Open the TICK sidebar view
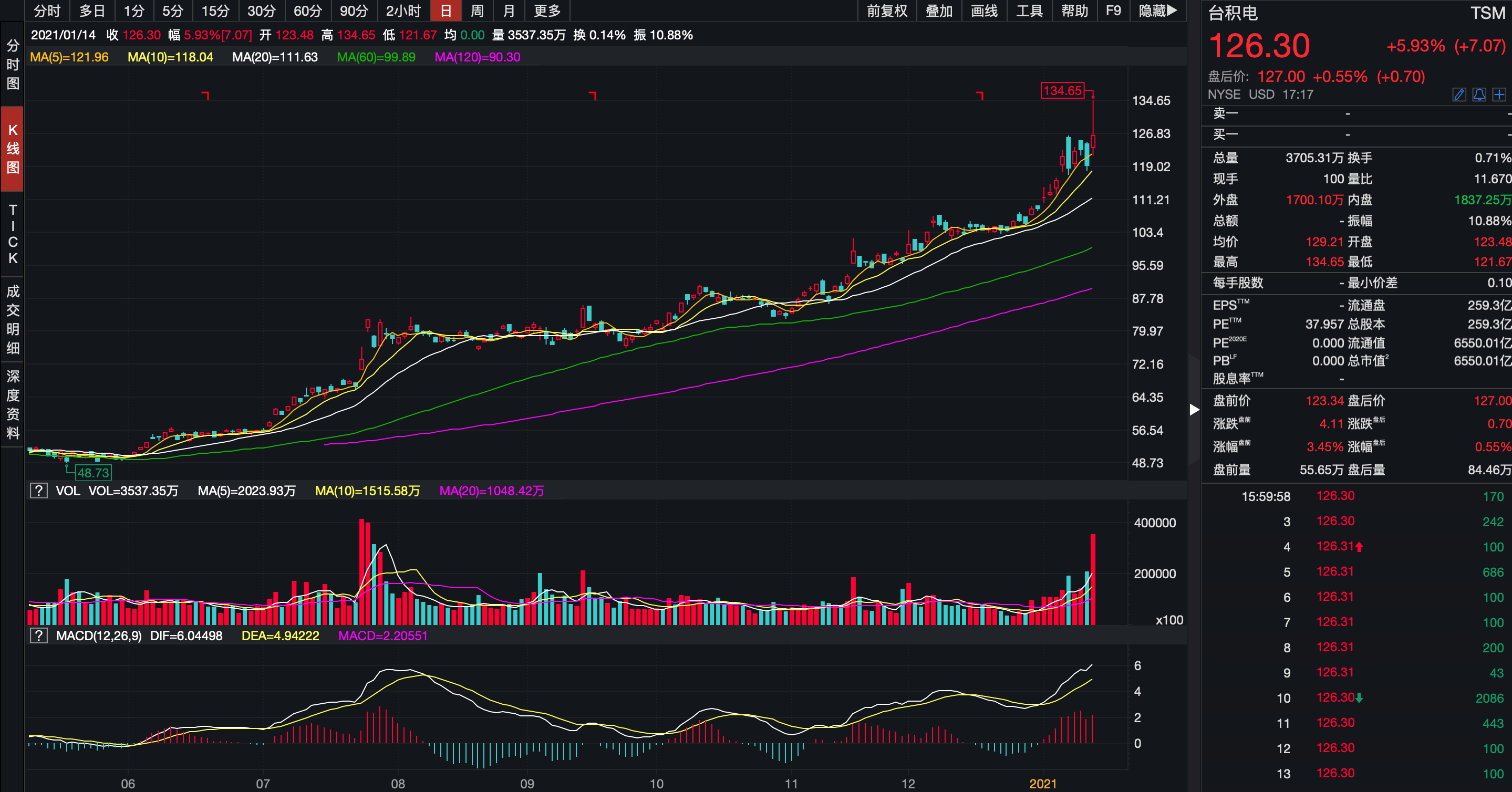The height and width of the screenshot is (792, 1512). coord(12,234)
